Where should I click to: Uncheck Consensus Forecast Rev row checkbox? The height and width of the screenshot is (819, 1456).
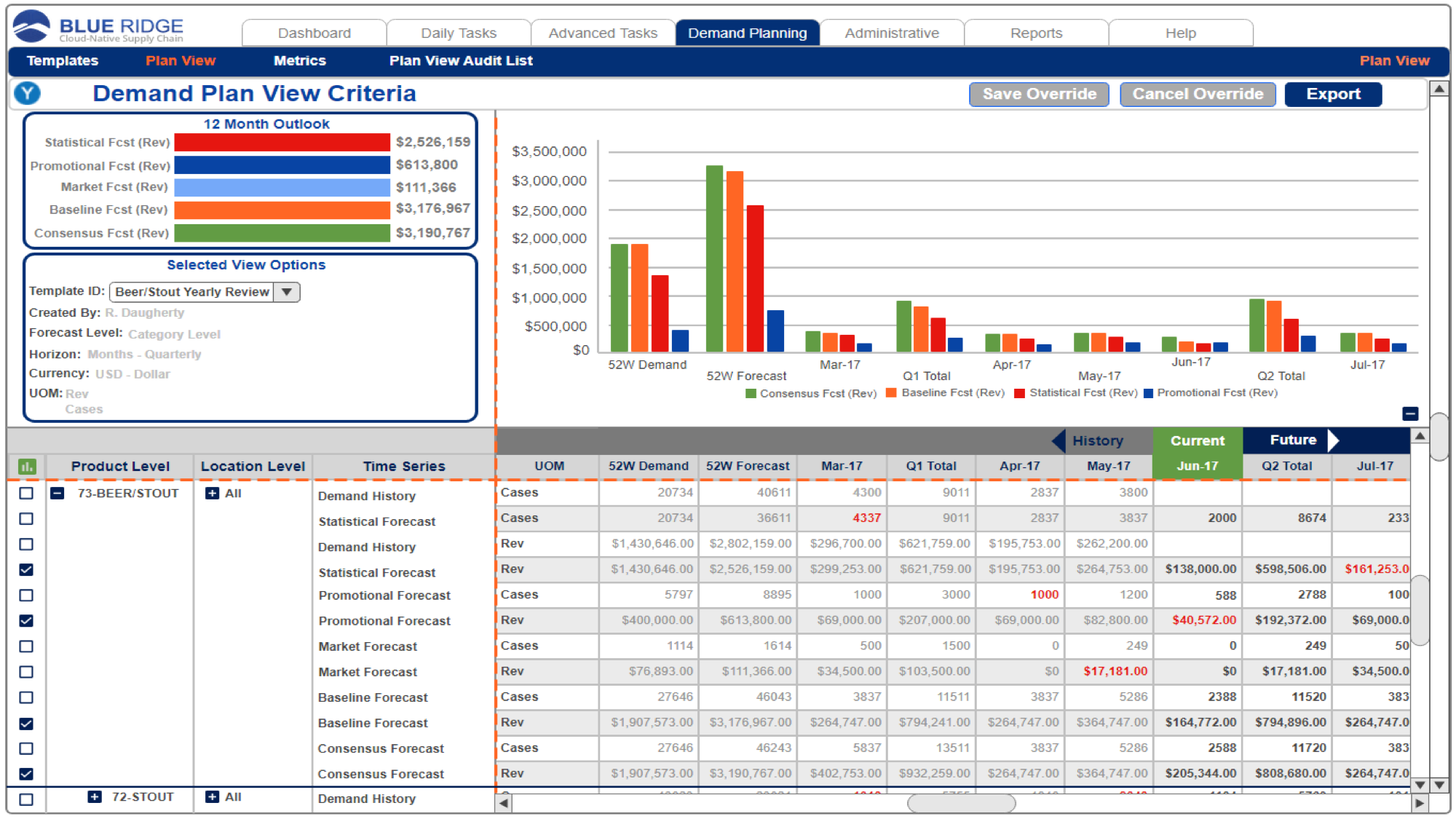[26, 774]
